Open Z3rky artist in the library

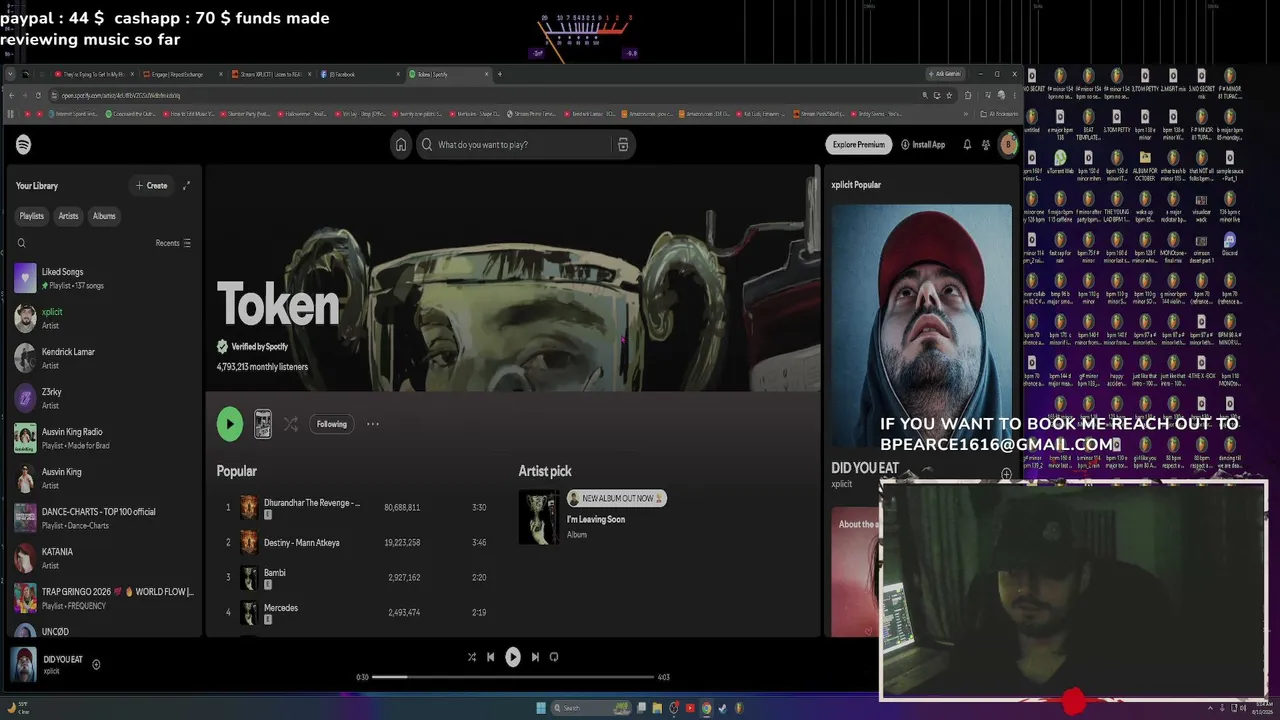105,398
